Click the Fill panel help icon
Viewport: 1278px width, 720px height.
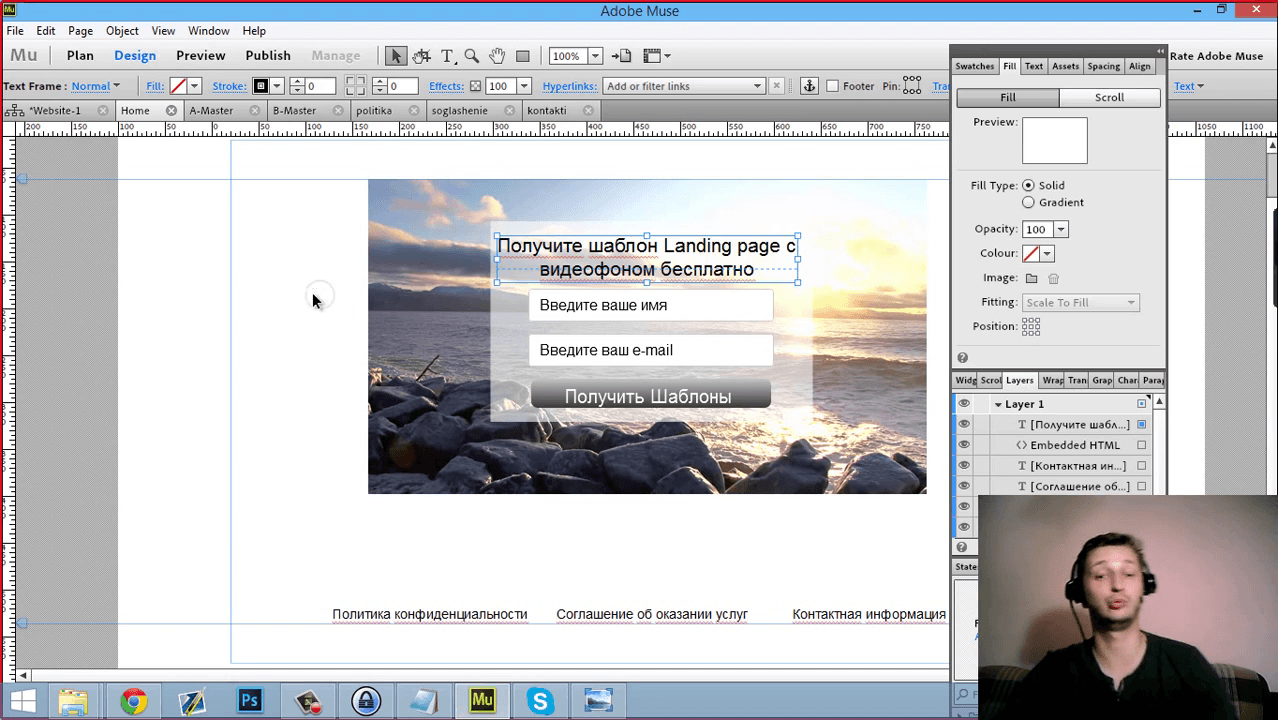[x=962, y=358]
